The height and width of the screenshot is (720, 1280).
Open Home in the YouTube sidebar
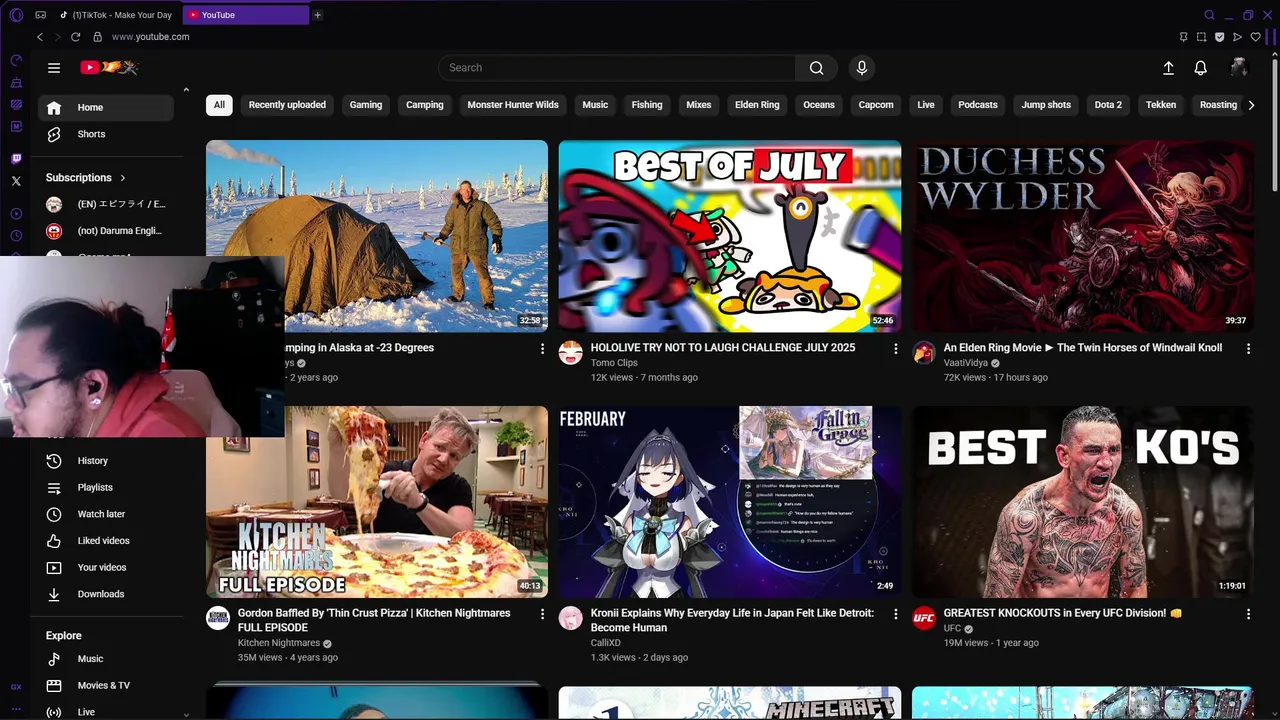[x=106, y=108]
